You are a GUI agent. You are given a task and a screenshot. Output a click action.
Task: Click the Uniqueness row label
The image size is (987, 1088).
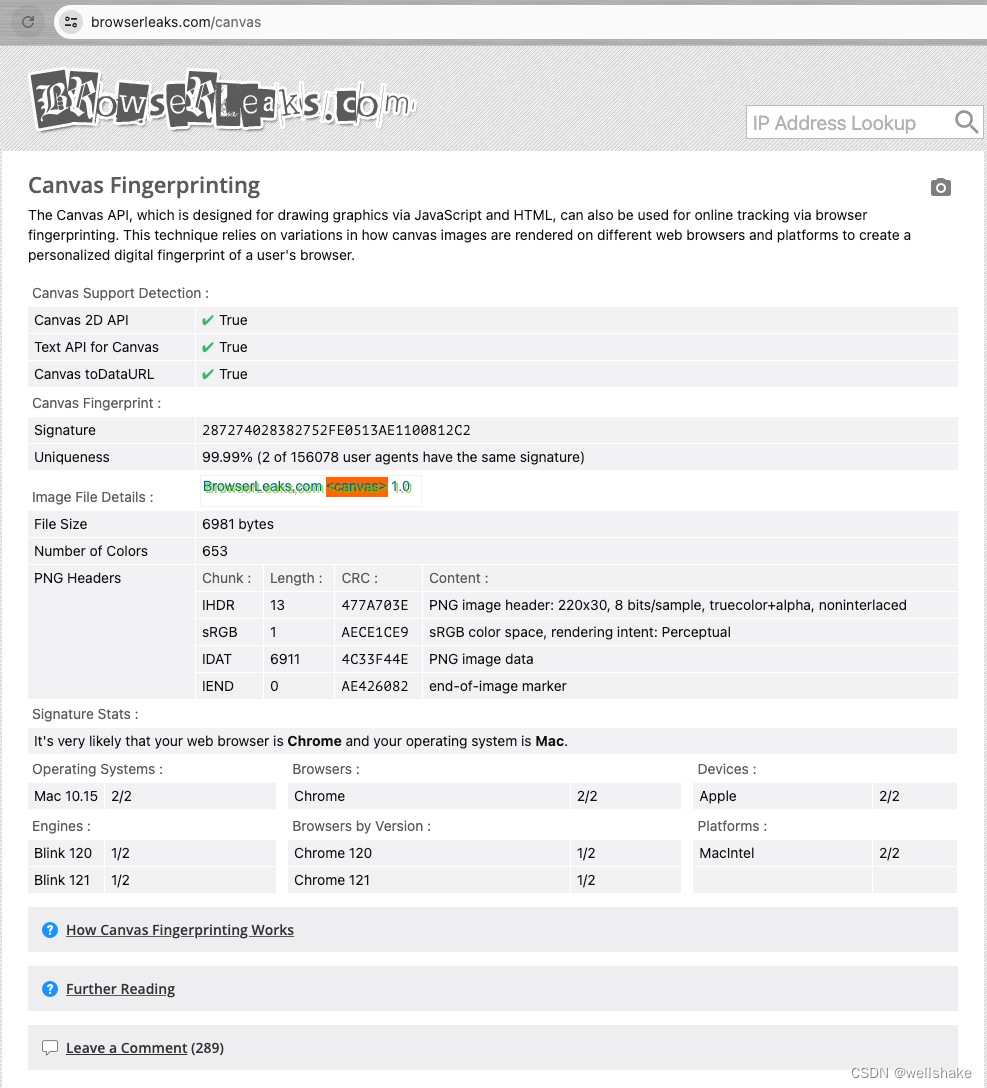pyautogui.click(x=71, y=457)
